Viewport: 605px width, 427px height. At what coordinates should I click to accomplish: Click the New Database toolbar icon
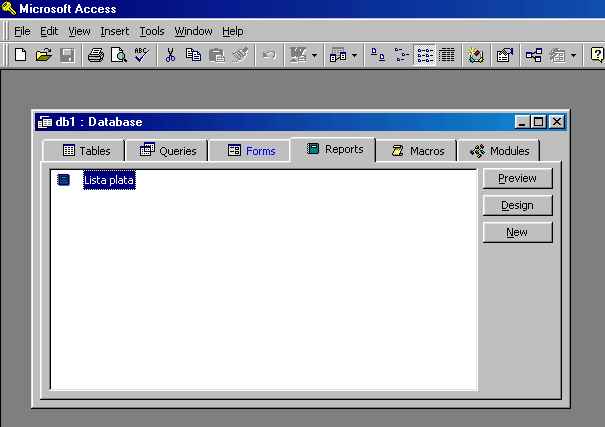pyautogui.click(x=20, y=56)
